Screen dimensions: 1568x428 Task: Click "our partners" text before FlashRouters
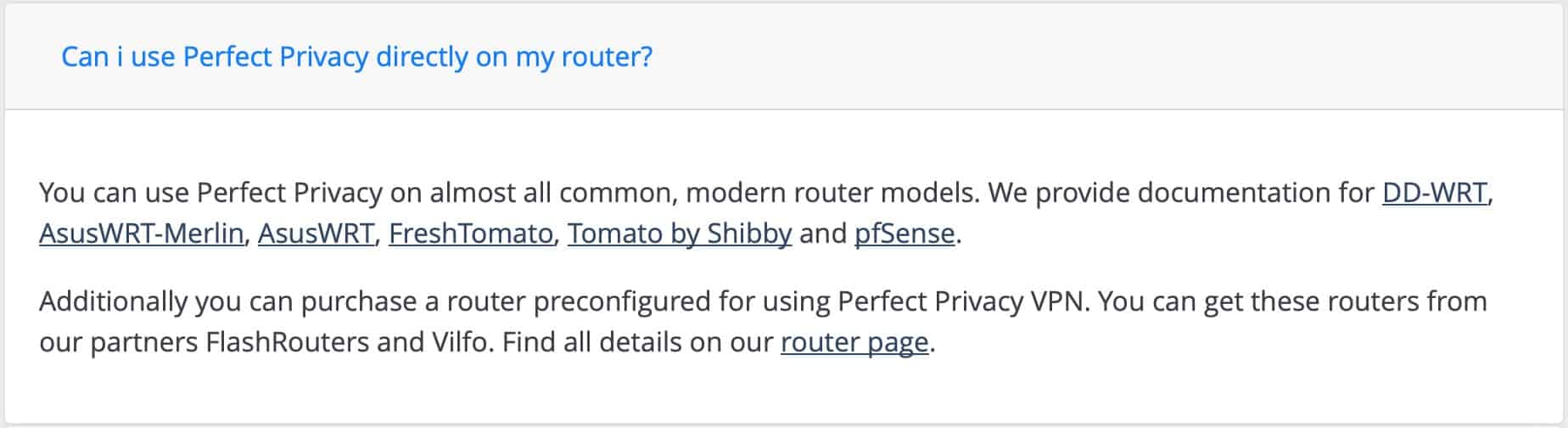(x=119, y=342)
